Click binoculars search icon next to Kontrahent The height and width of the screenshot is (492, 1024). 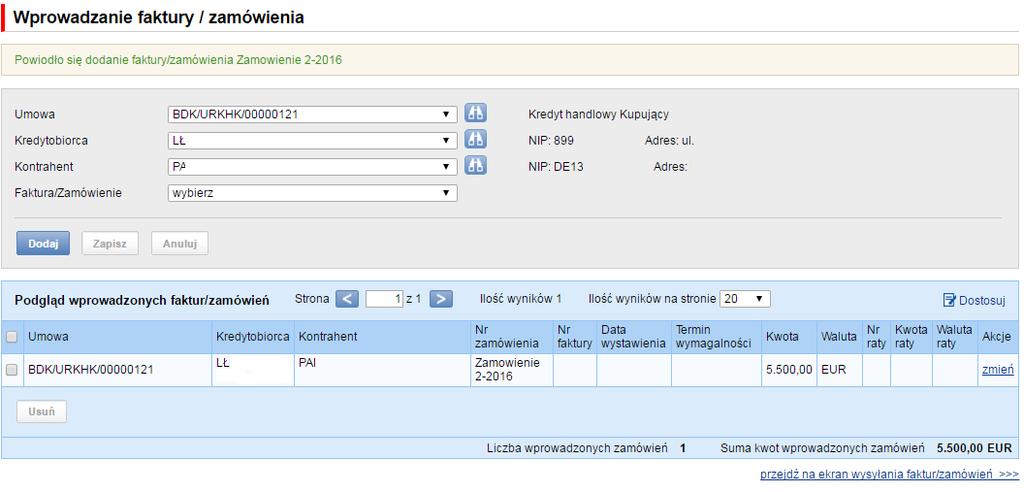(x=475, y=166)
